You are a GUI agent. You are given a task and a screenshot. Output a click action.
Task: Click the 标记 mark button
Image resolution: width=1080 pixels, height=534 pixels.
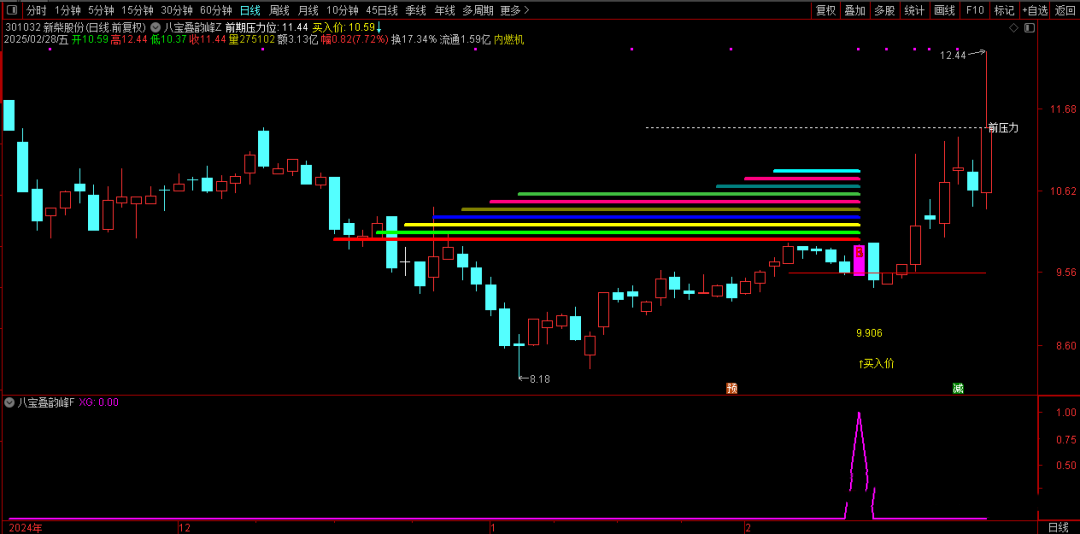point(1004,10)
